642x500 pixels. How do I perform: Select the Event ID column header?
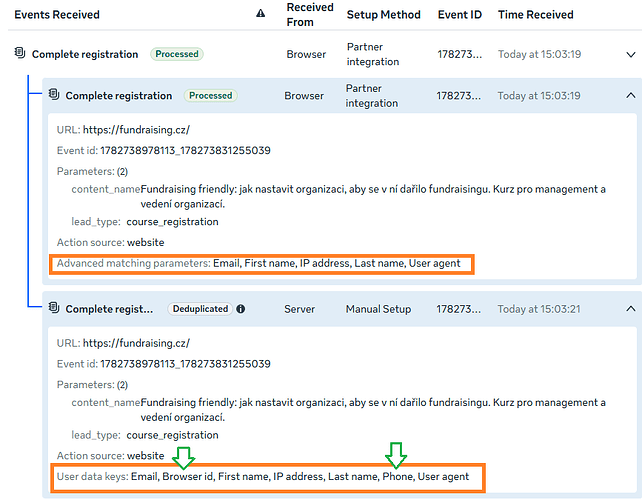tap(460, 15)
